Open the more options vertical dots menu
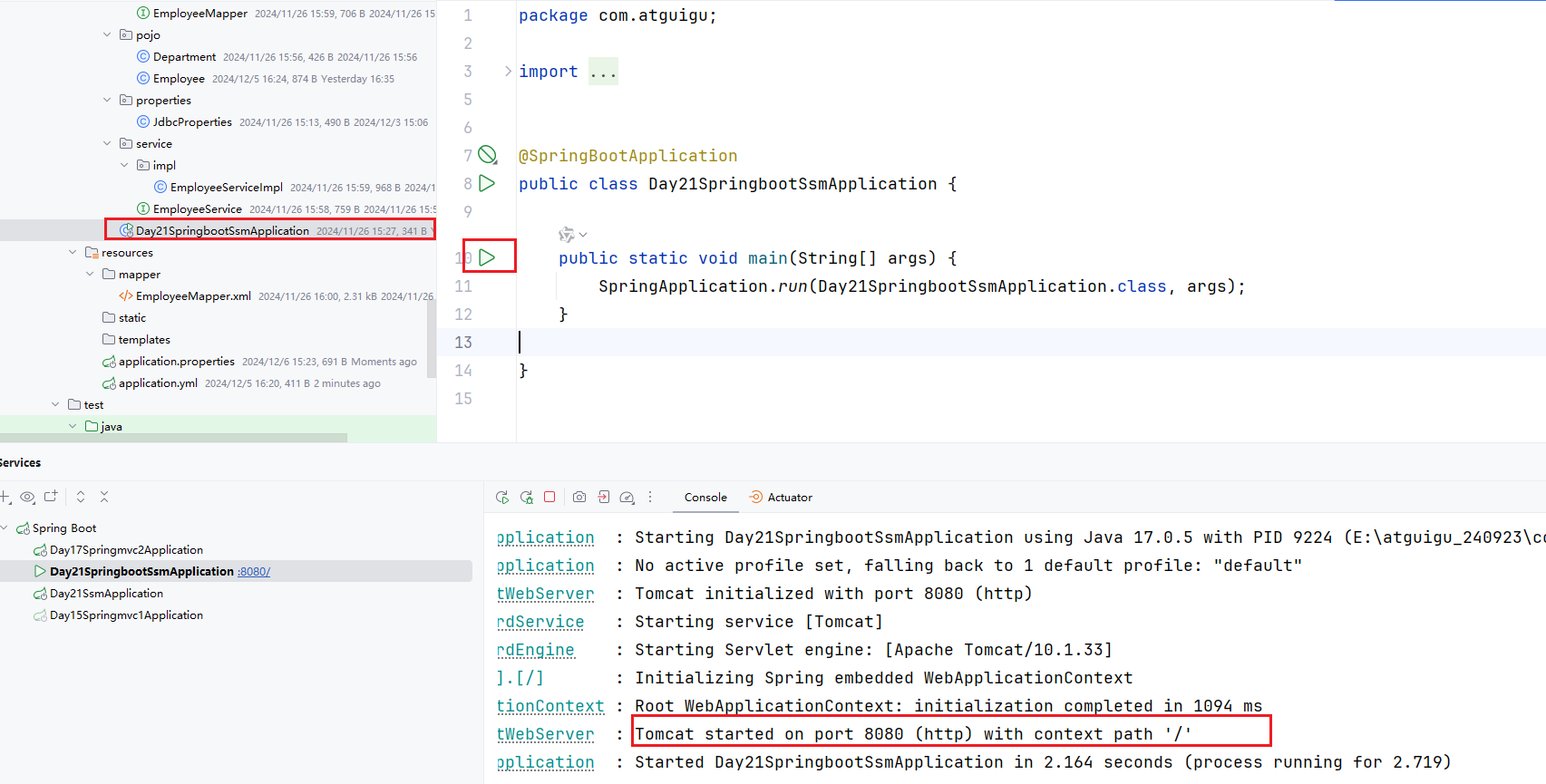1546x784 pixels. [x=650, y=497]
